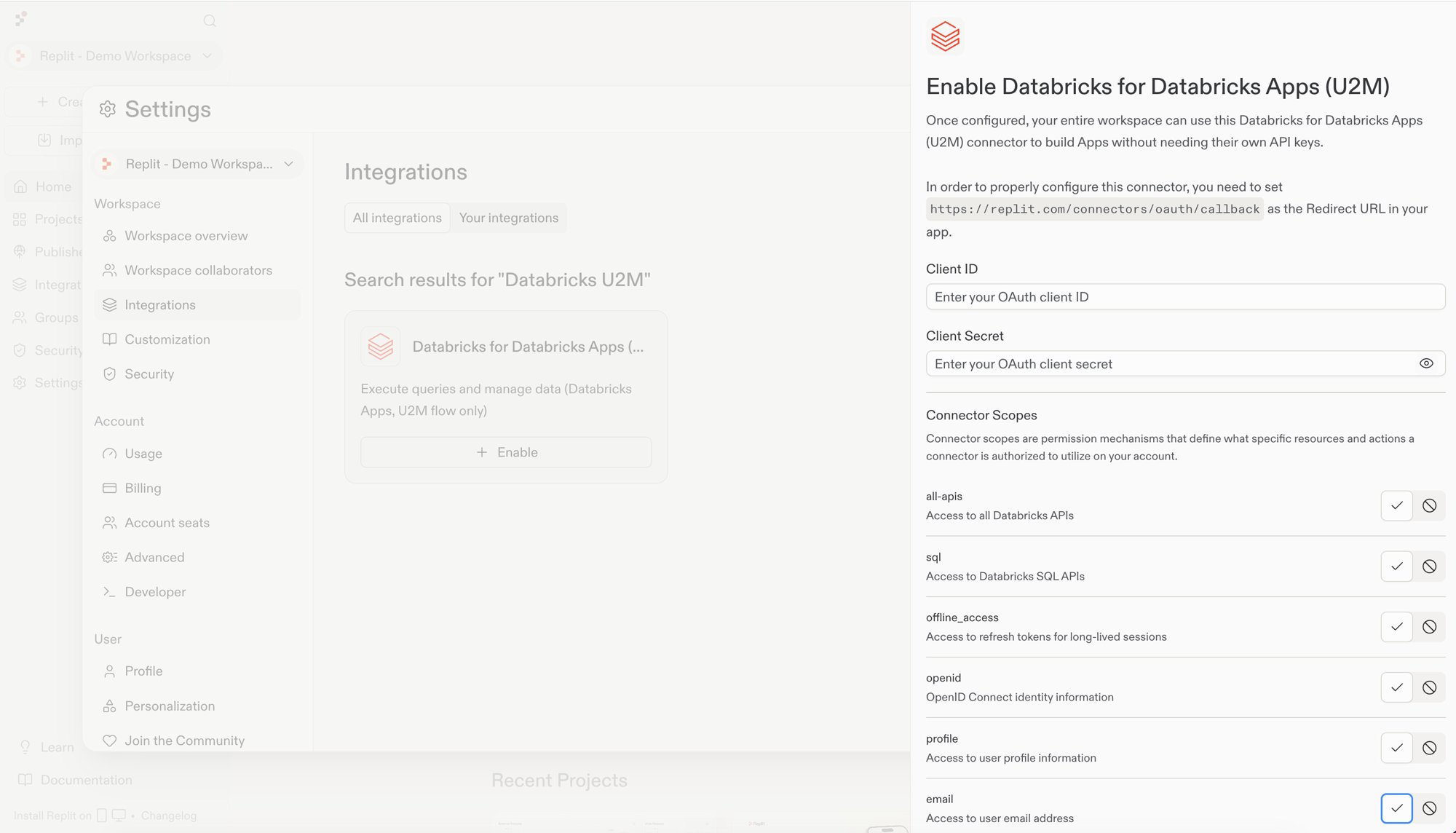
Task: Click the Learn lightbulb icon
Action: [25, 747]
